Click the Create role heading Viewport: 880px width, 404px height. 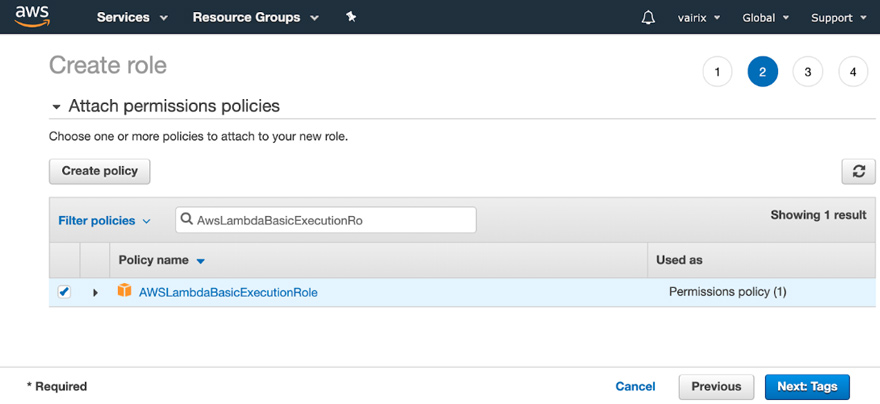click(108, 66)
